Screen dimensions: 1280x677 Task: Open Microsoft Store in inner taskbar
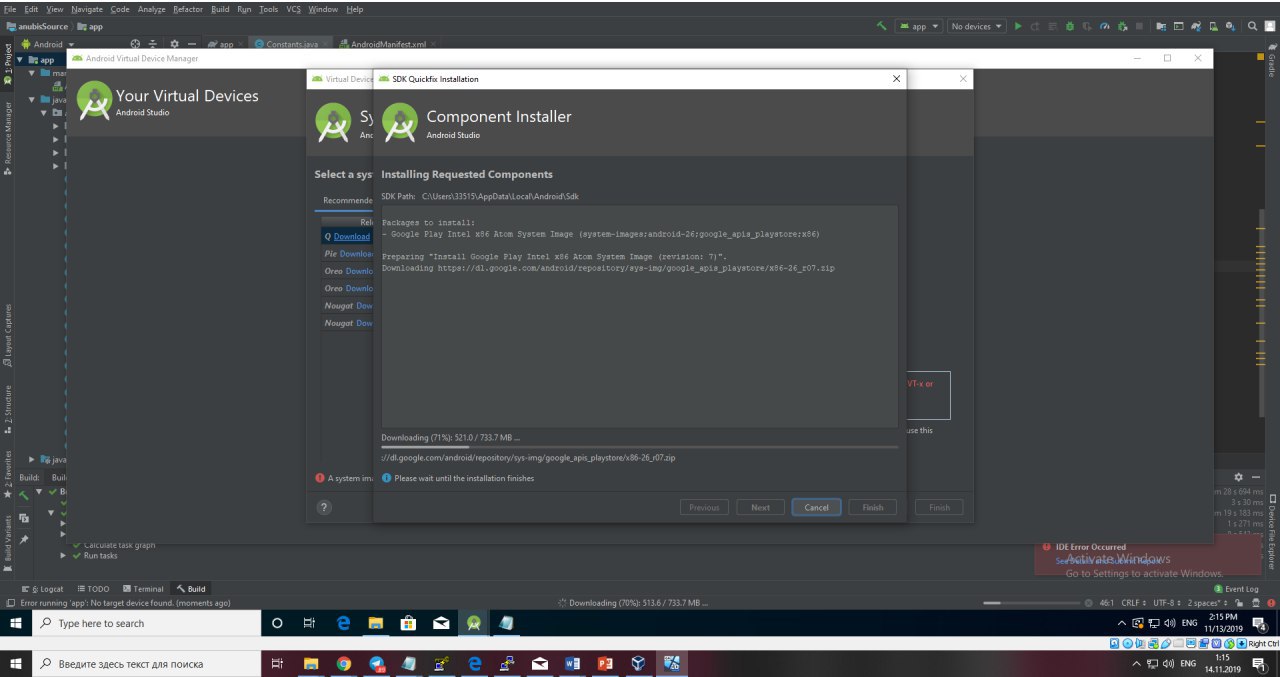pos(408,623)
